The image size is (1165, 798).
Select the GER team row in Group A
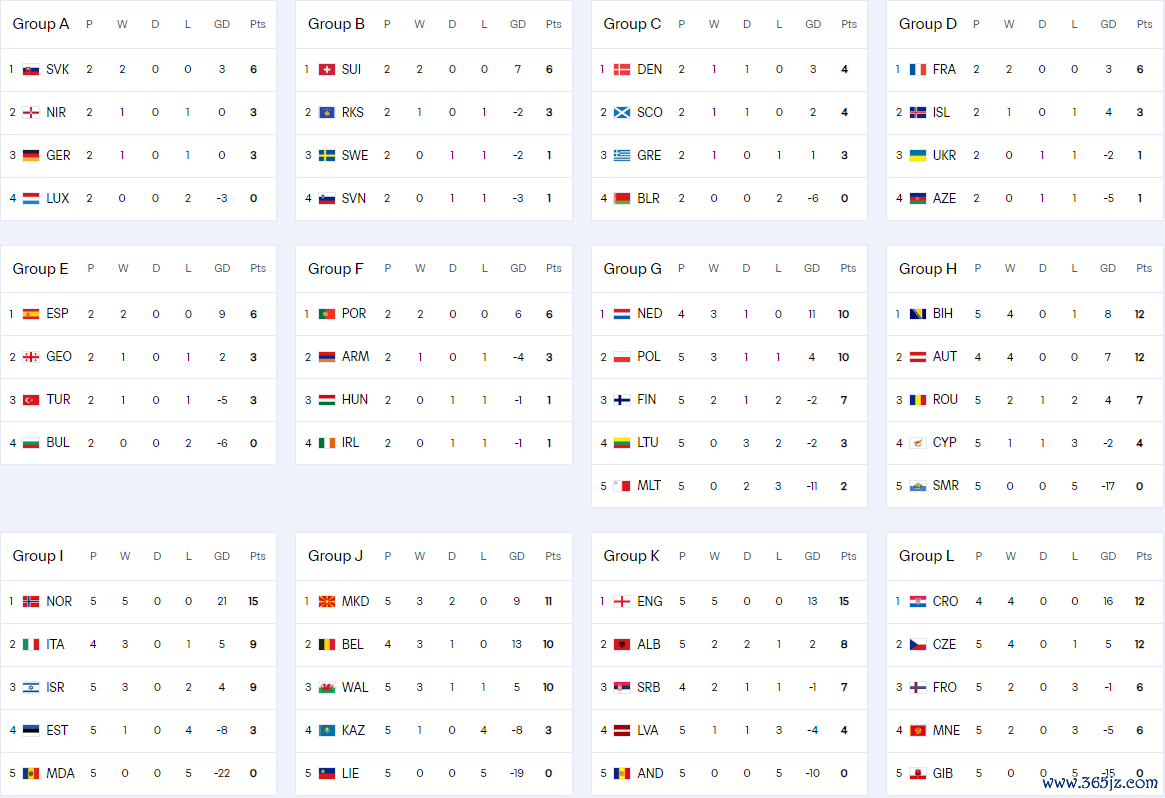point(58,156)
